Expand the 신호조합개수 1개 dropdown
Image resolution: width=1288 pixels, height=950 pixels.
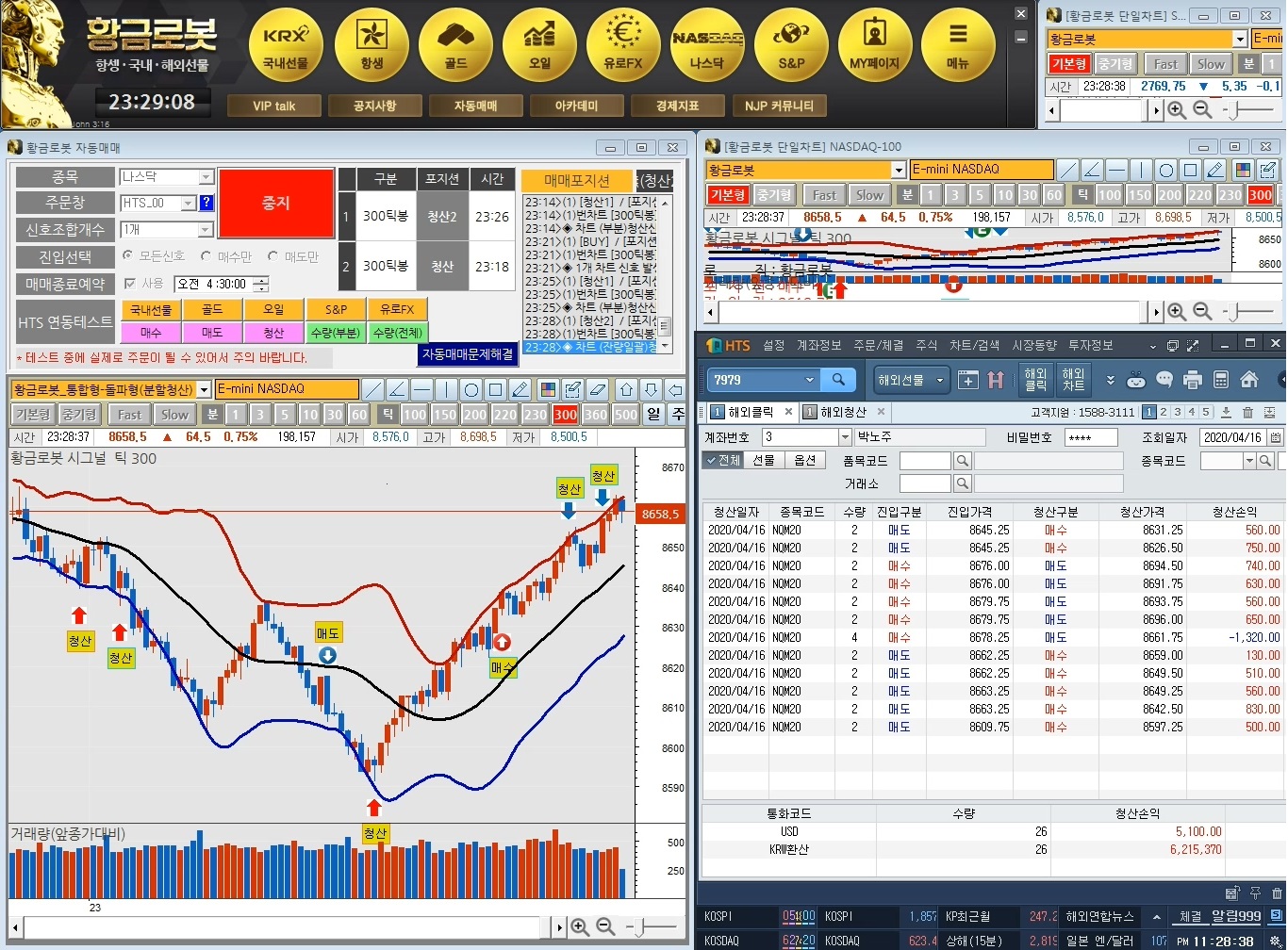coord(206,230)
